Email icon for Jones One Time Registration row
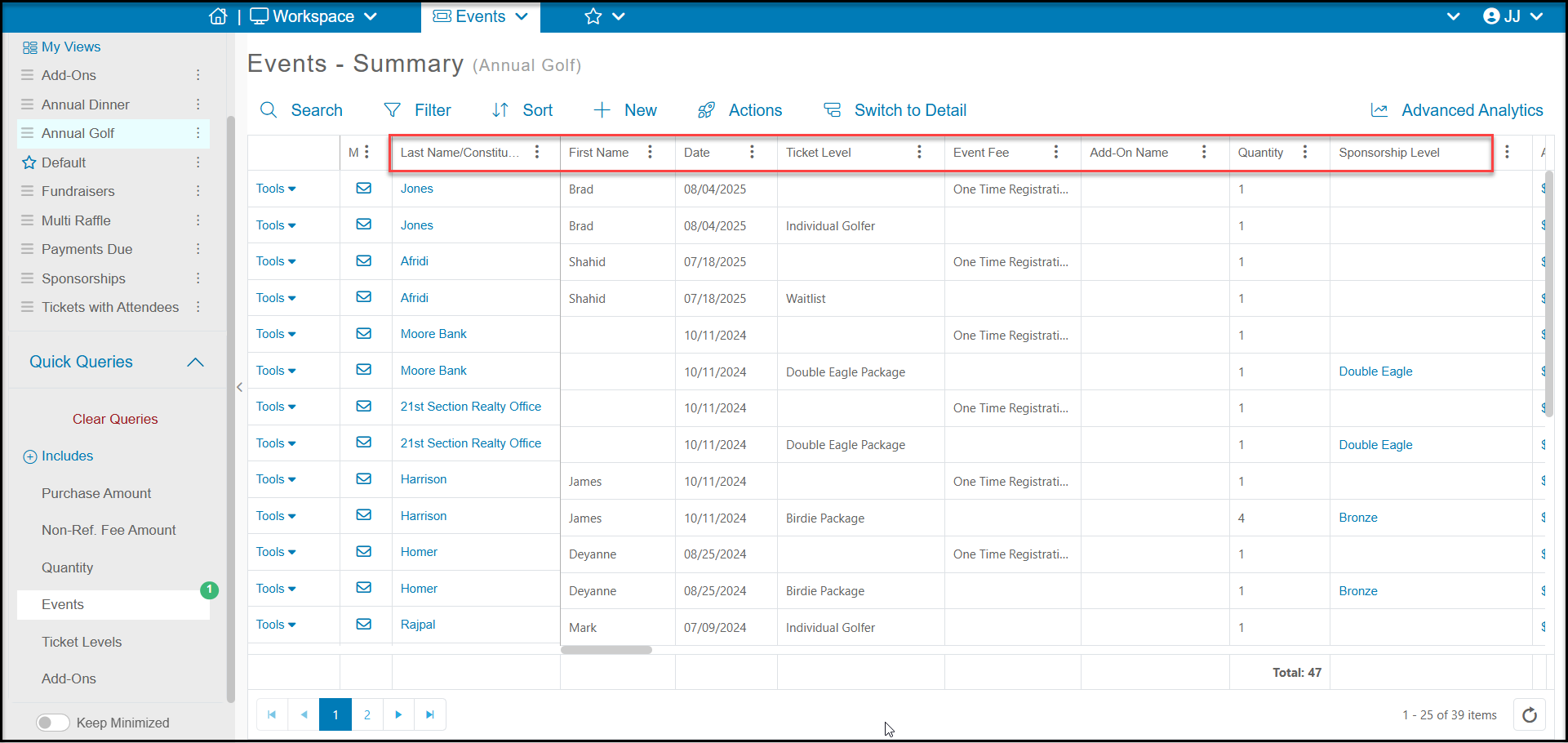 (364, 189)
